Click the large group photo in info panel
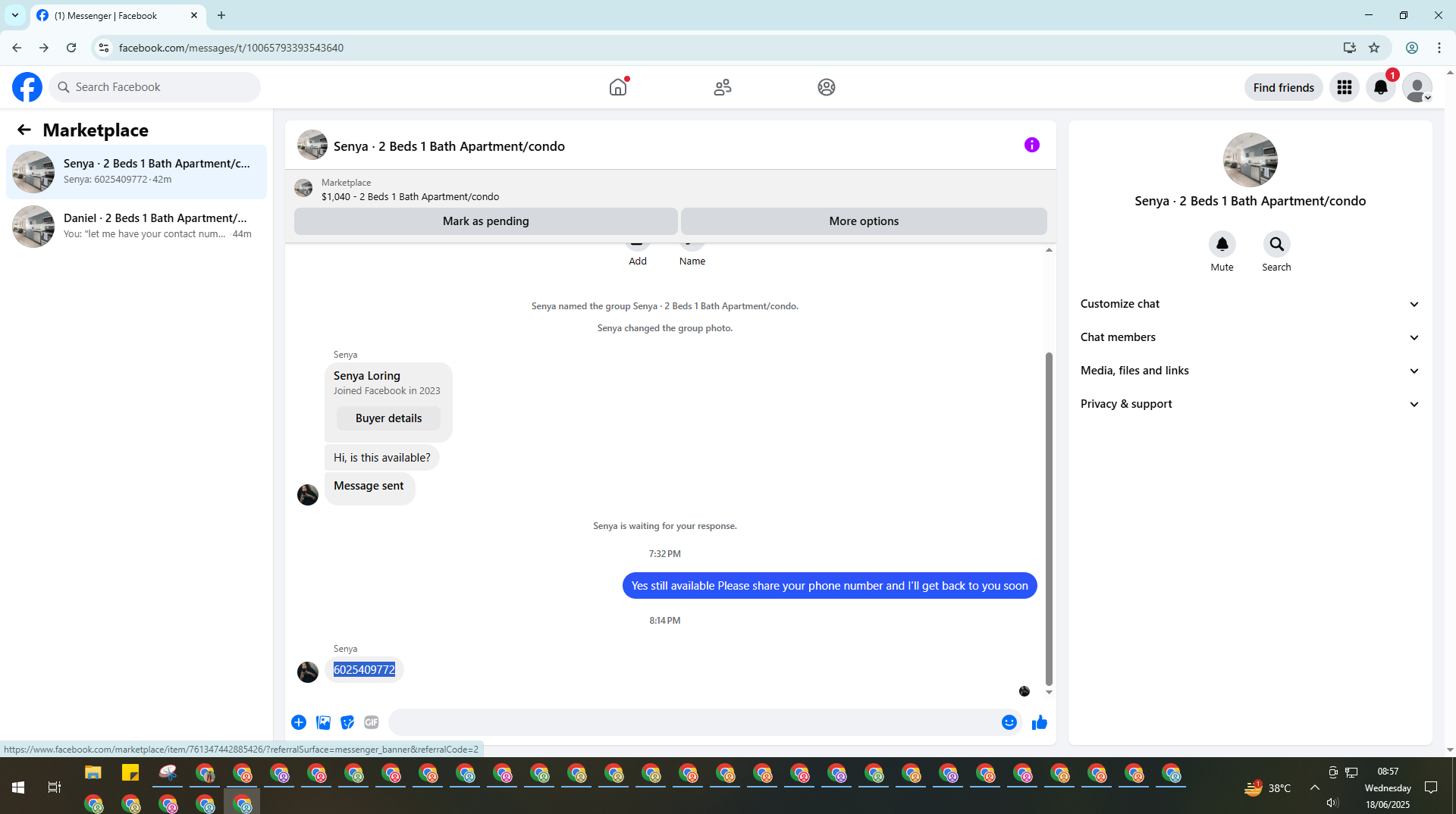 click(x=1250, y=160)
